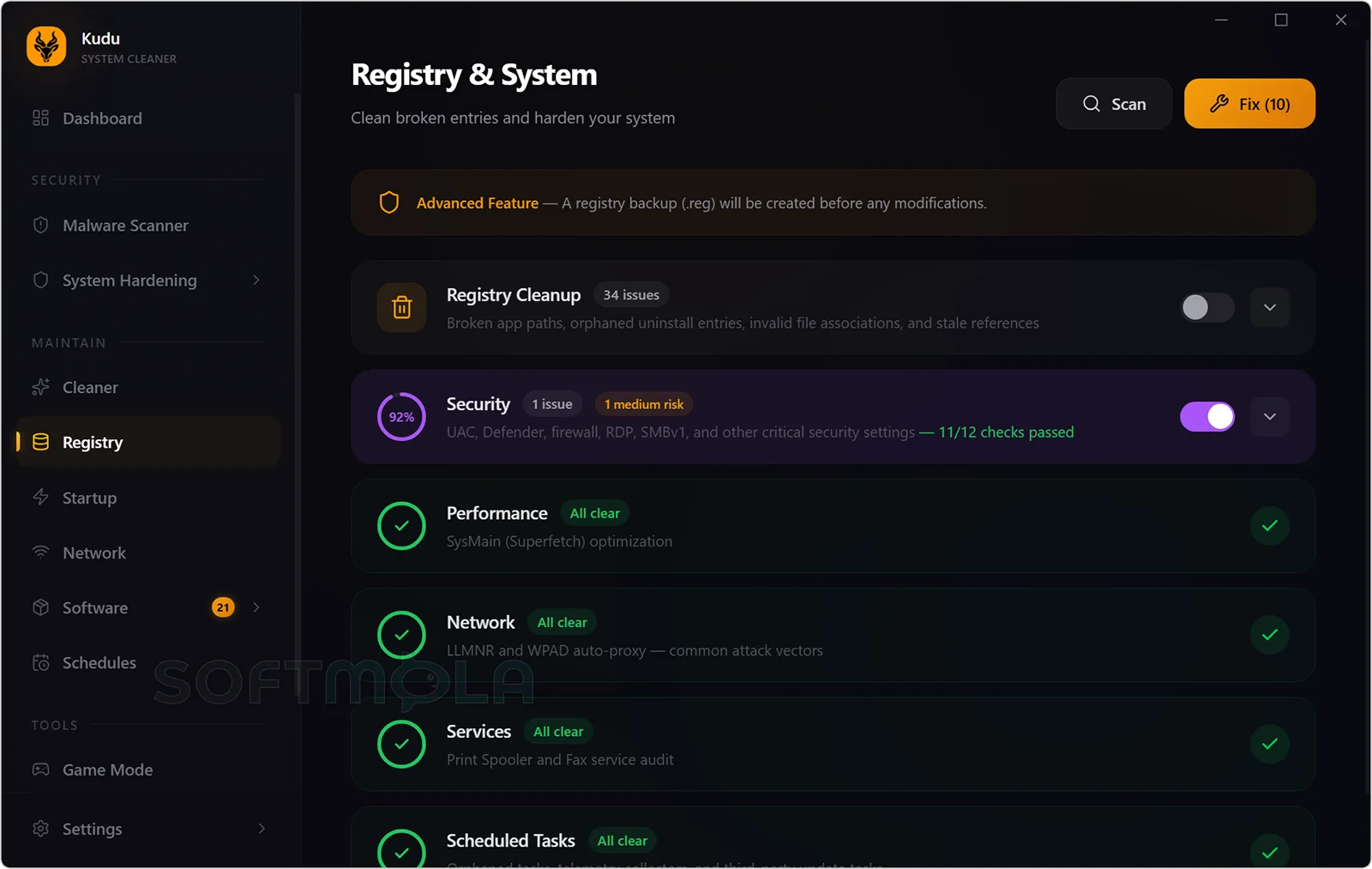Click the Software badge showing 21
The height and width of the screenshot is (869, 1372).
coord(223,607)
